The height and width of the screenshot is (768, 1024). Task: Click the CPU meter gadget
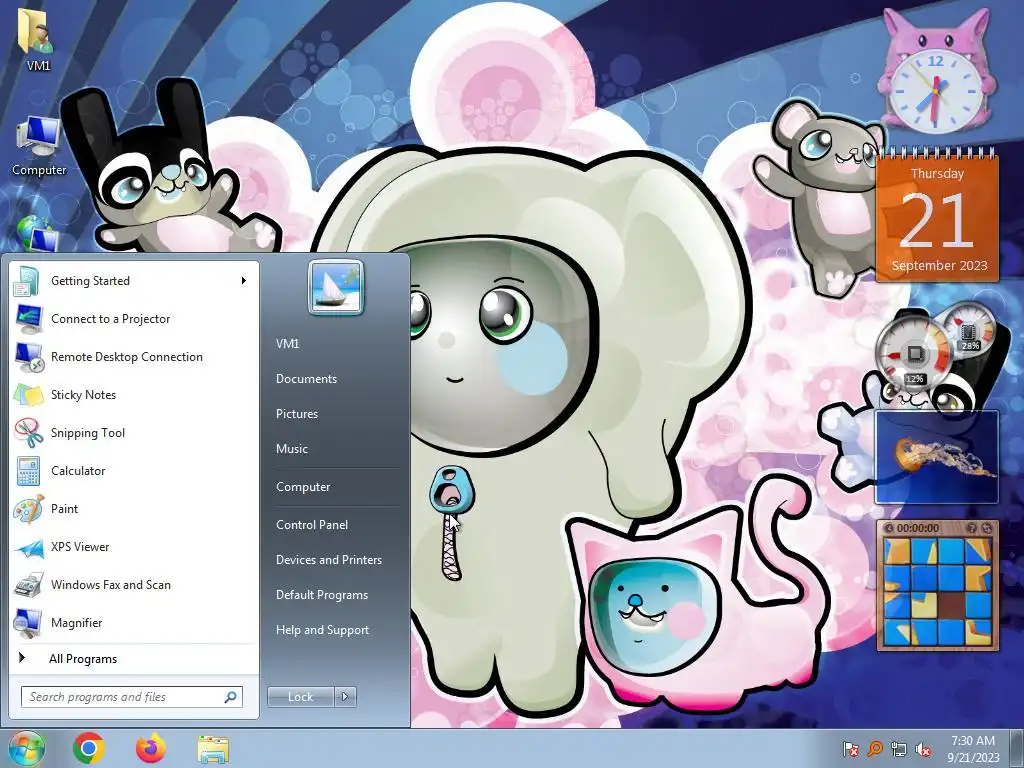point(914,355)
